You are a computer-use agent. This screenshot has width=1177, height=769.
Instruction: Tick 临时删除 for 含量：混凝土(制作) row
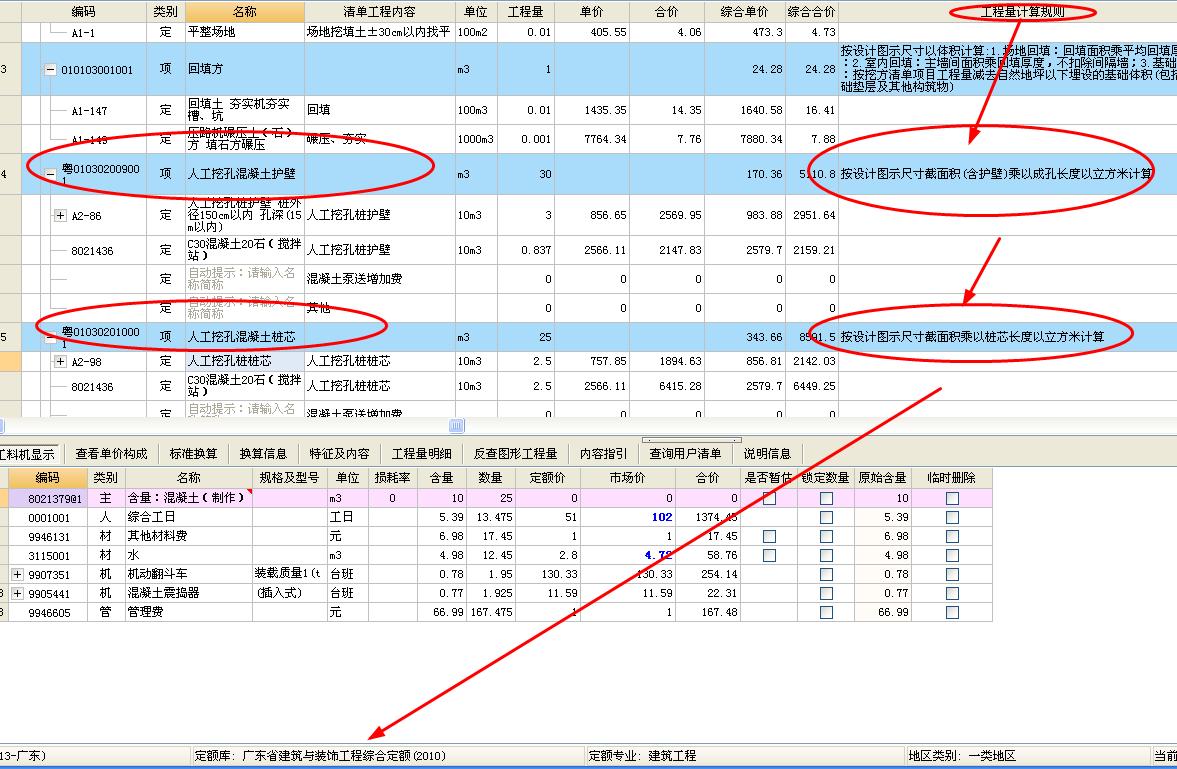953,498
